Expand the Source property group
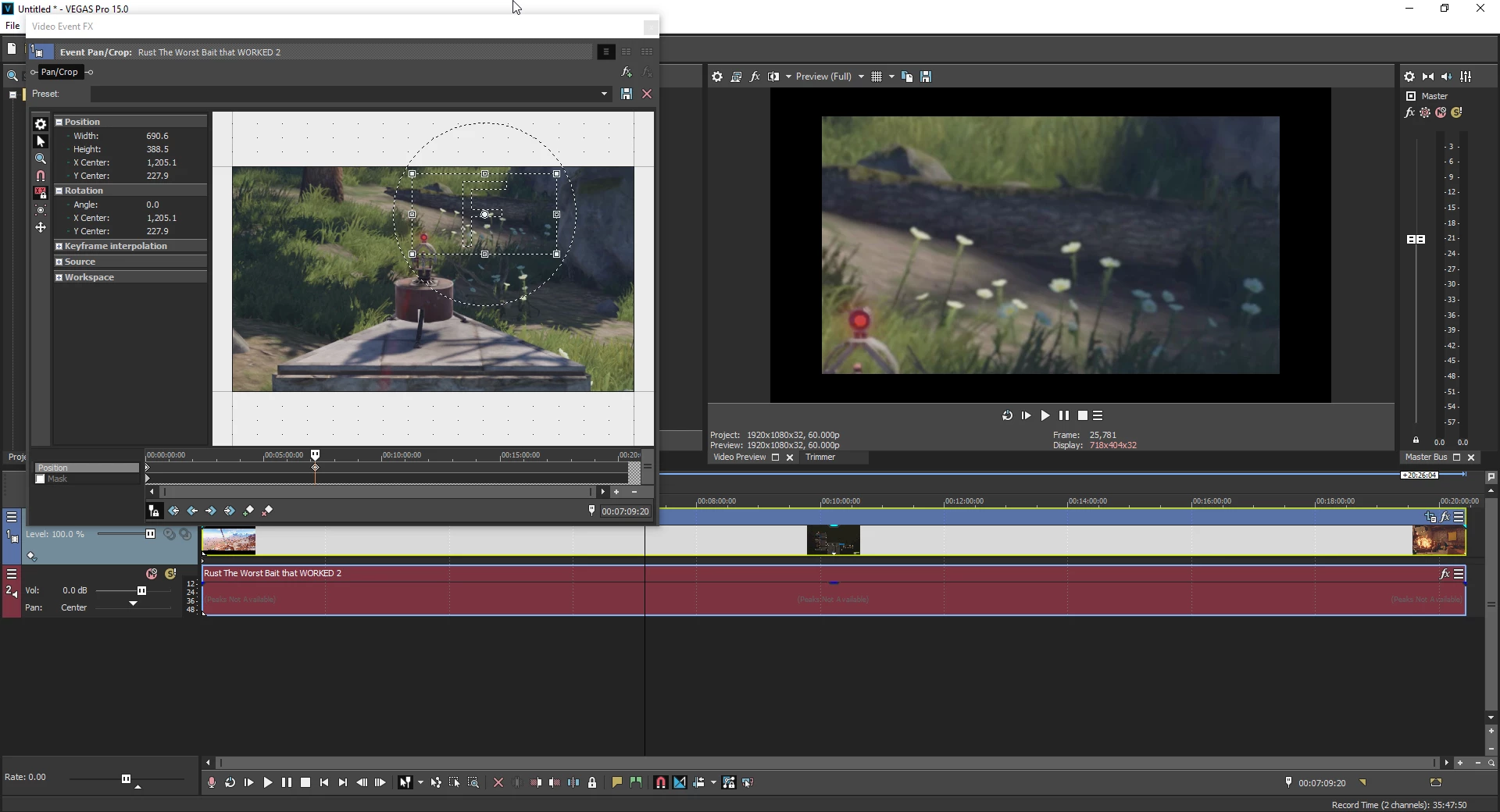The width and height of the screenshot is (1500, 812). coord(59,262)
